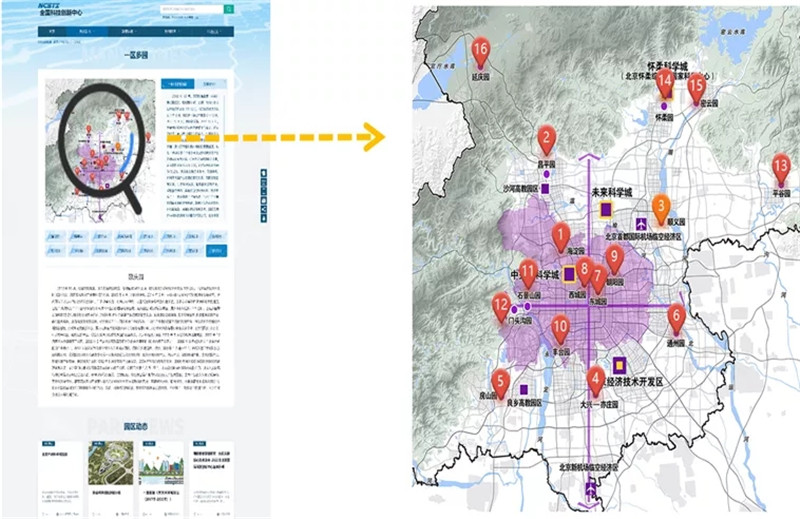
Task: Select the highlighted blue tab above the text panel
Action: click(178, 84)
